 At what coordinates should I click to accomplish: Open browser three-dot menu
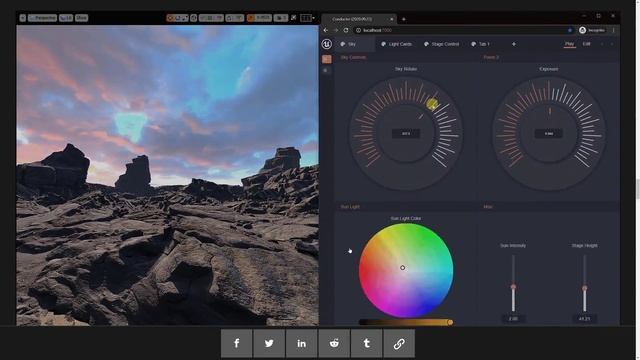tap(613, 30)
